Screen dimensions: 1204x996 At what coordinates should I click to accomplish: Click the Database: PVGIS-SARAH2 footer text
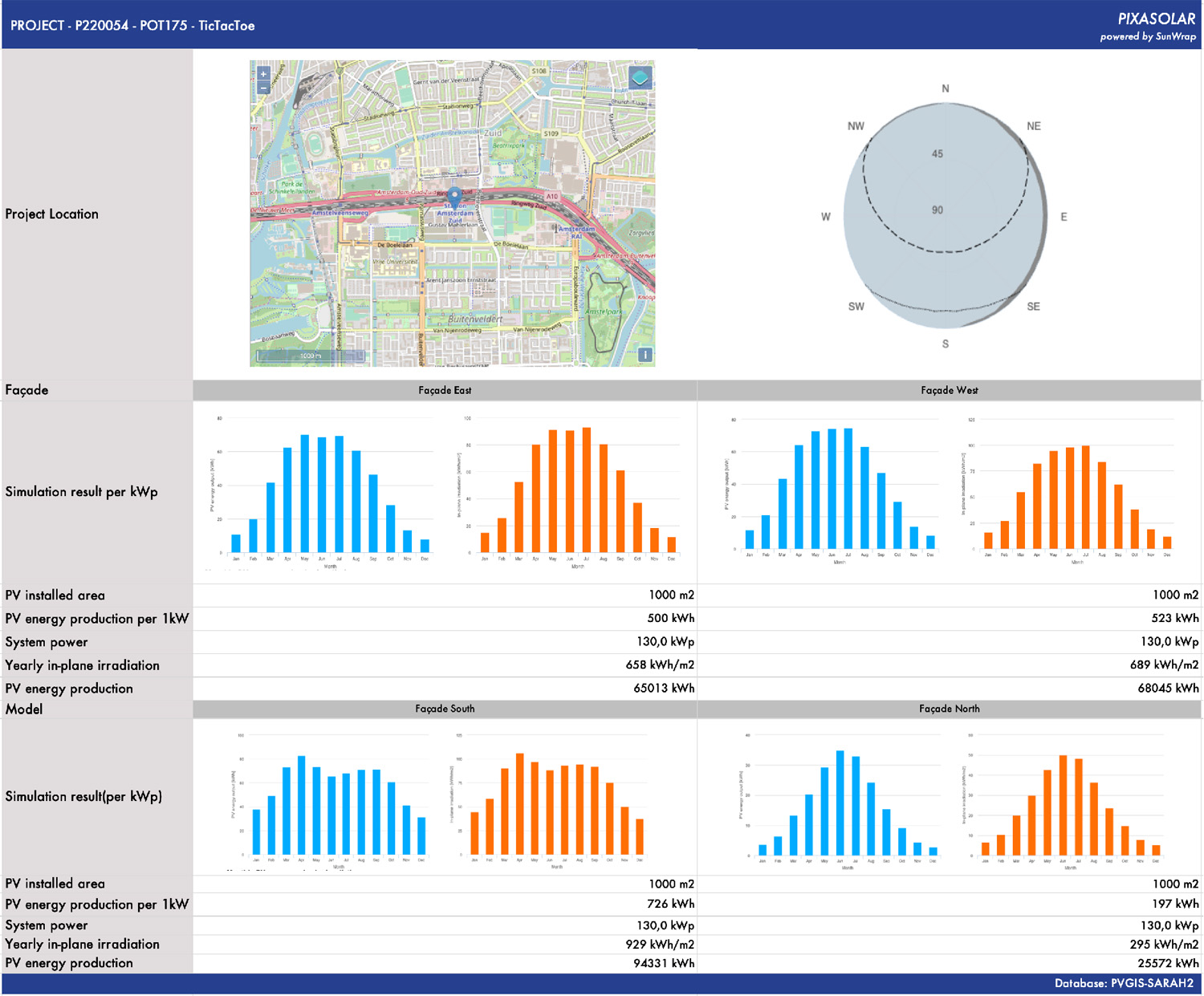tap(1124, 984)
